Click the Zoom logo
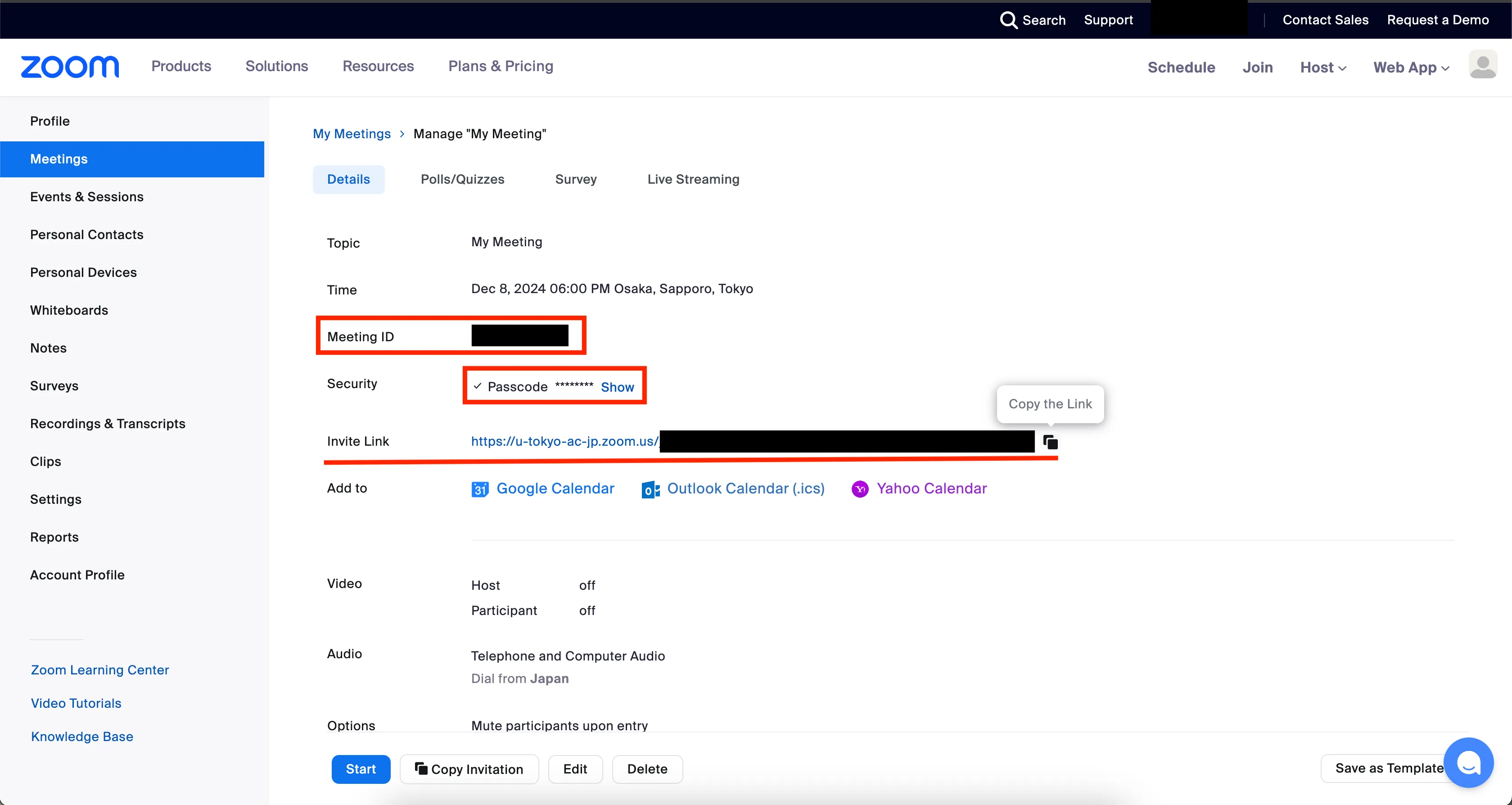Screen dimensions: 1512x805 point(70,67)
